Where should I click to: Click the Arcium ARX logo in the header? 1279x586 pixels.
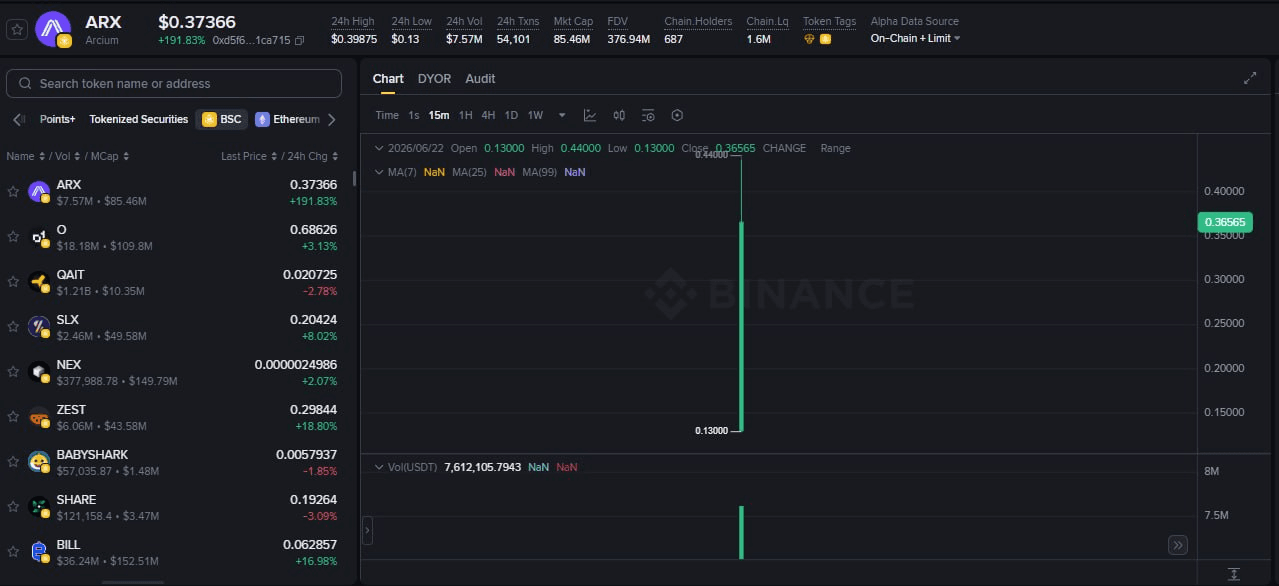click(53, 29)
